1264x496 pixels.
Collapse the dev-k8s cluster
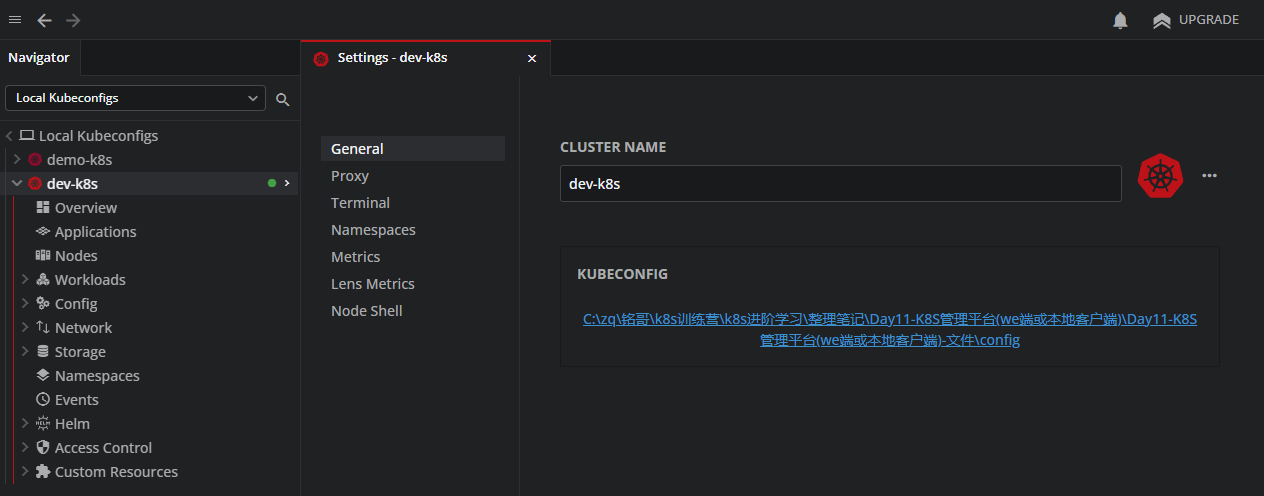17,184
